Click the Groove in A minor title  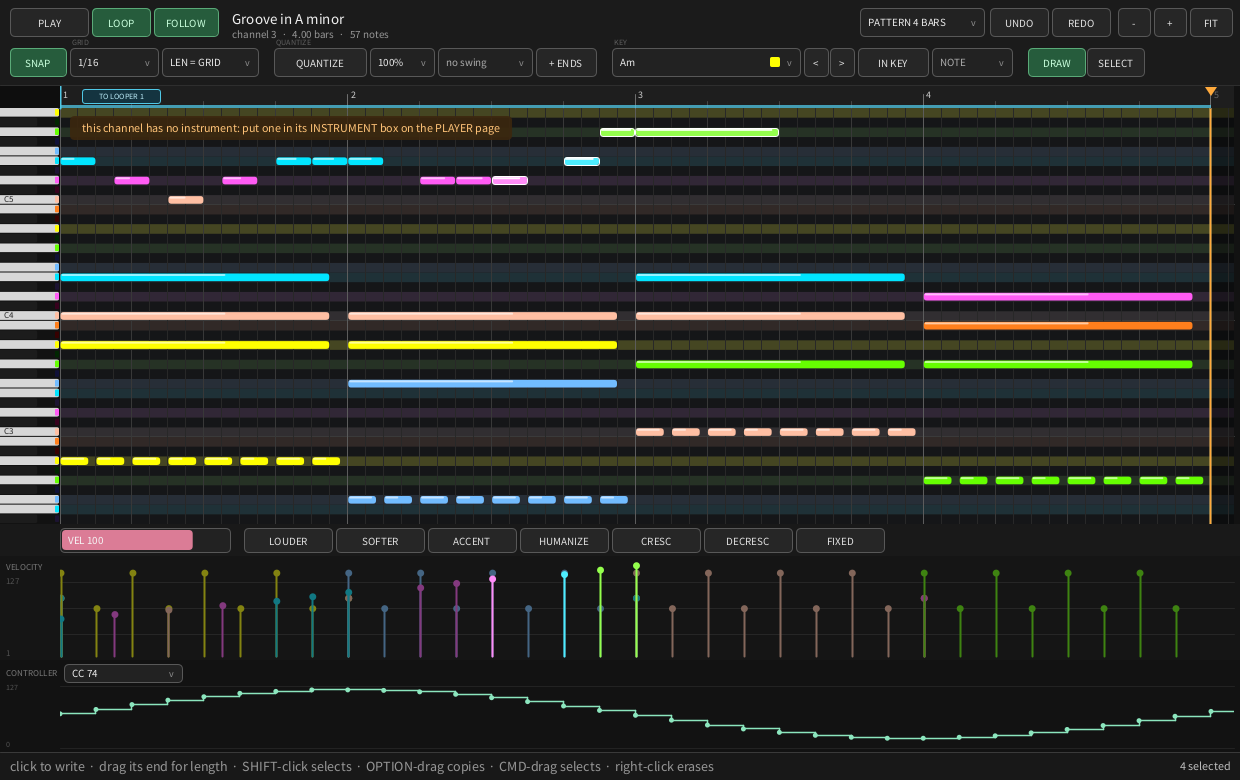288,19
